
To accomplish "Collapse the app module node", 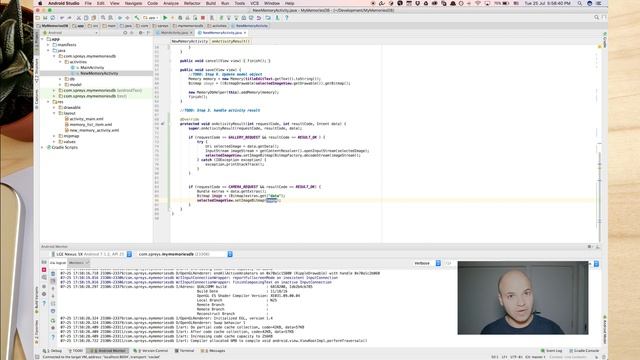I will pos(43,39).
